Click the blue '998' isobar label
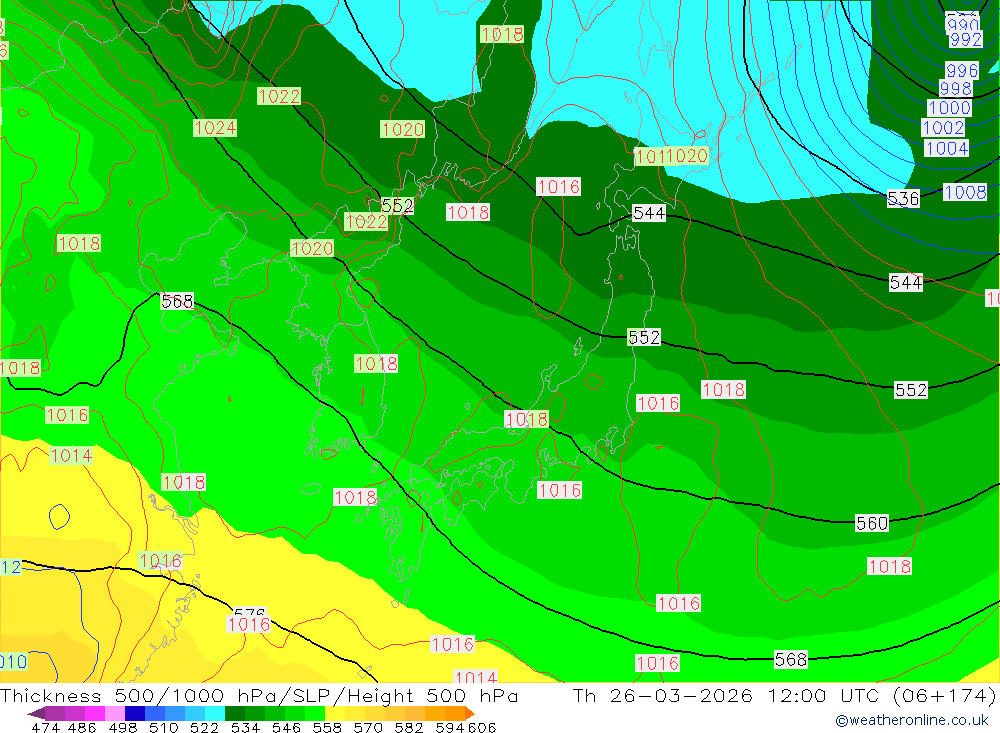The height and width of the screenshot is (733, 1000). (955, 88)
